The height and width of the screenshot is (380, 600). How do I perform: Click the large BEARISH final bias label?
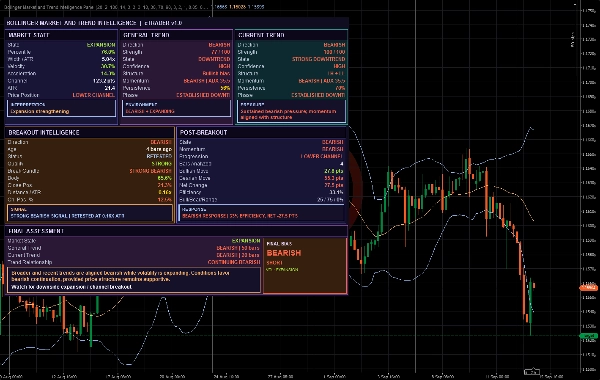284,253
